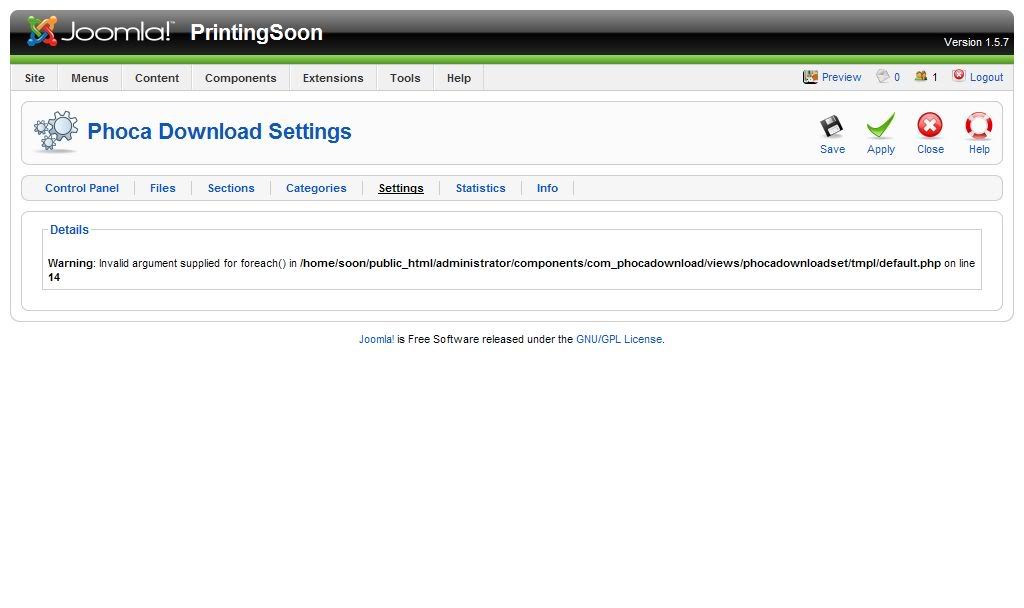Click the bold 'Warning' word

(x=71, y=263)
